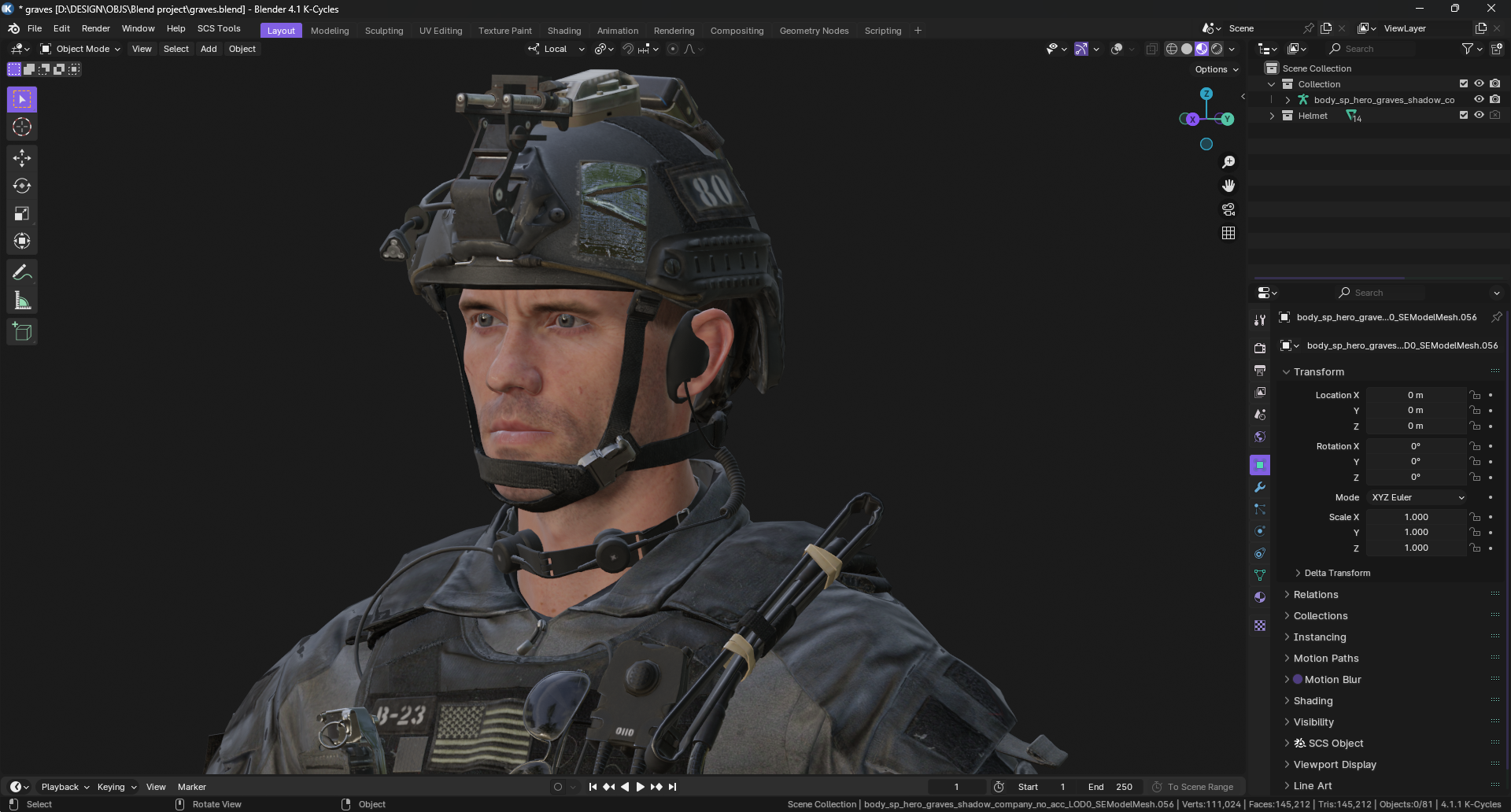Switch to wireframe viewport shading
Image resolution: width=1511 pixels, height=812 pixels.
point(1172,49)
